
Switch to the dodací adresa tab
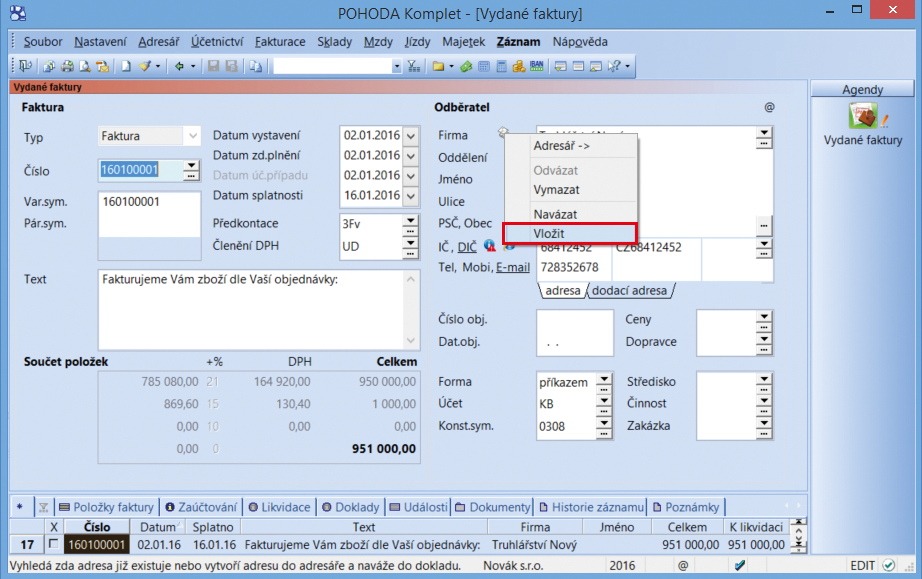click(x=629, y=290)
